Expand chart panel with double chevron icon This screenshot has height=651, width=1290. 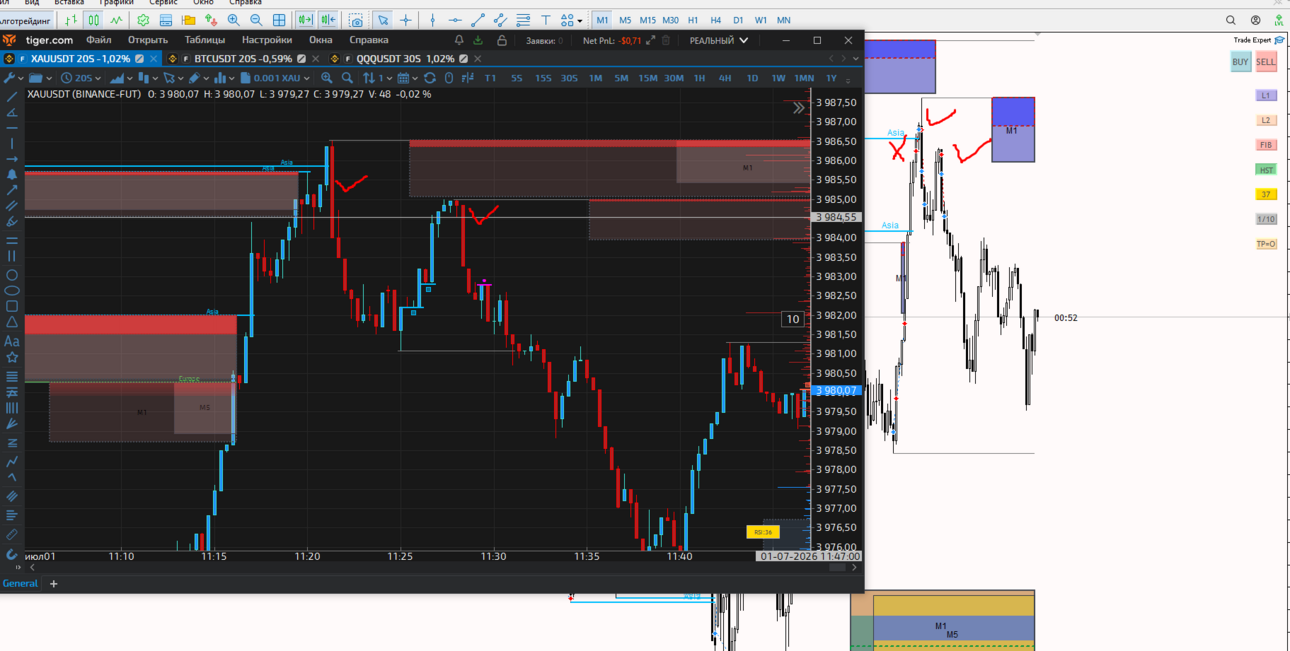tap(798, 107)
